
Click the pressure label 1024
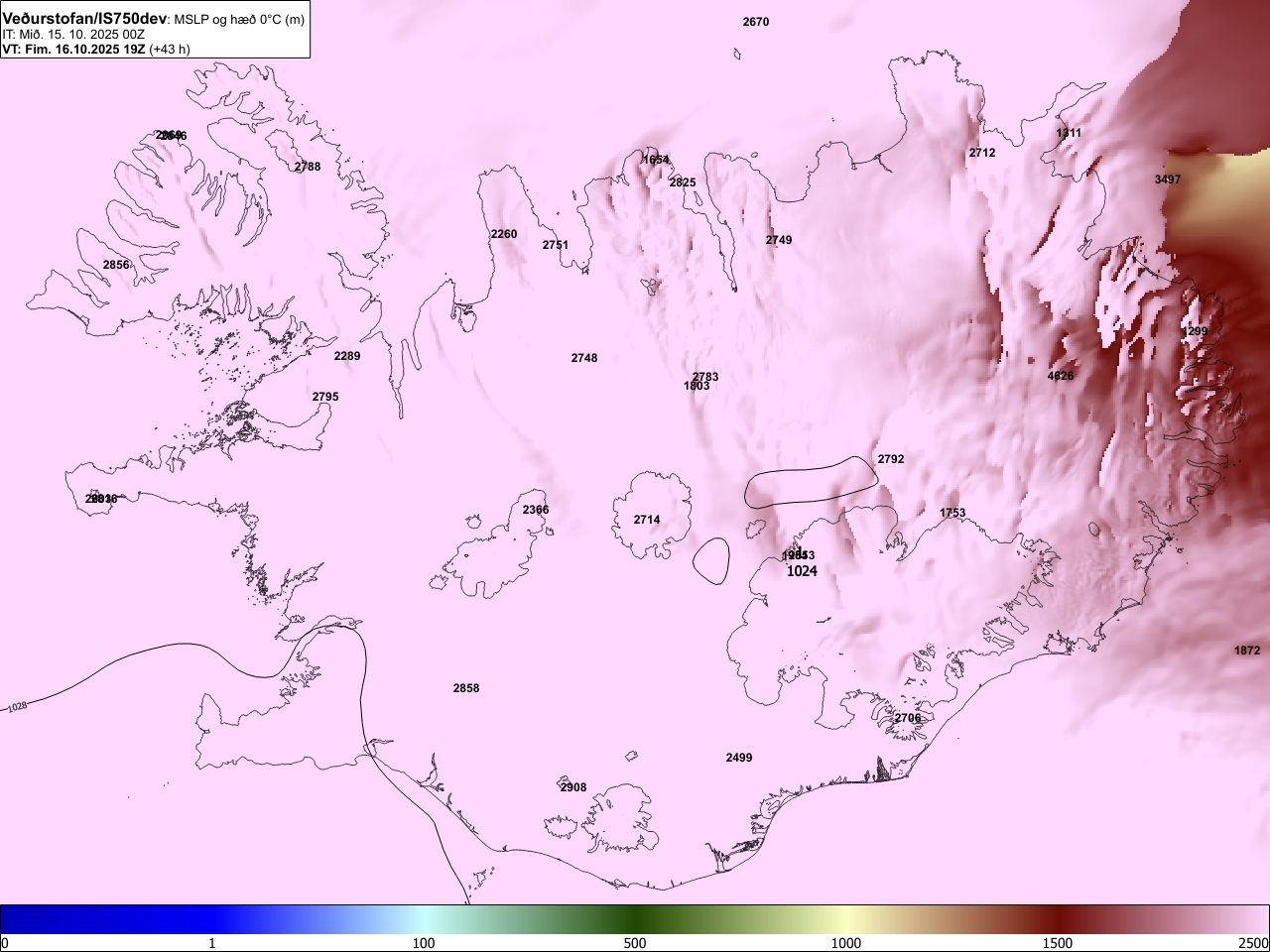pyautogui.click(x=802, y=571)
